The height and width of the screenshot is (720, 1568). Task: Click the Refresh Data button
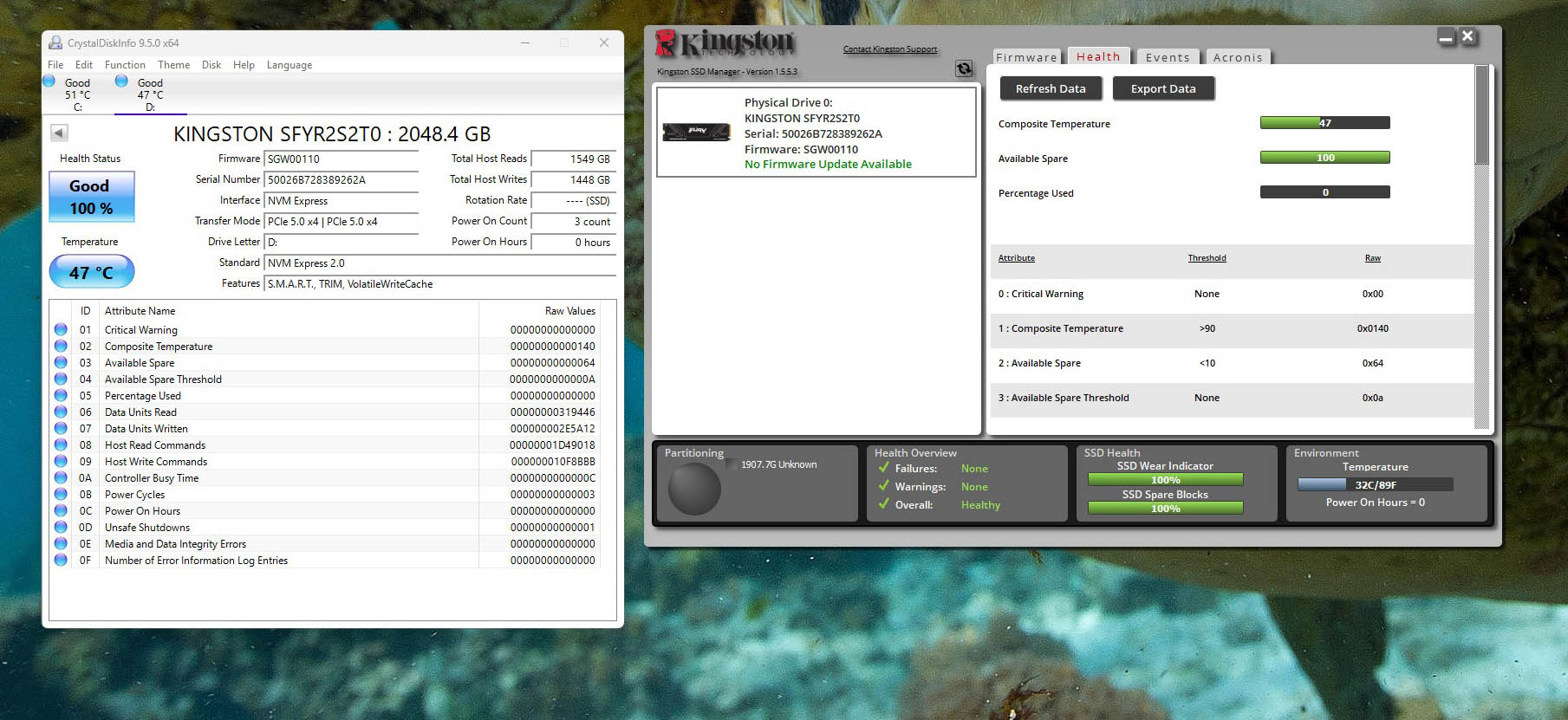tap(1051, 88)
